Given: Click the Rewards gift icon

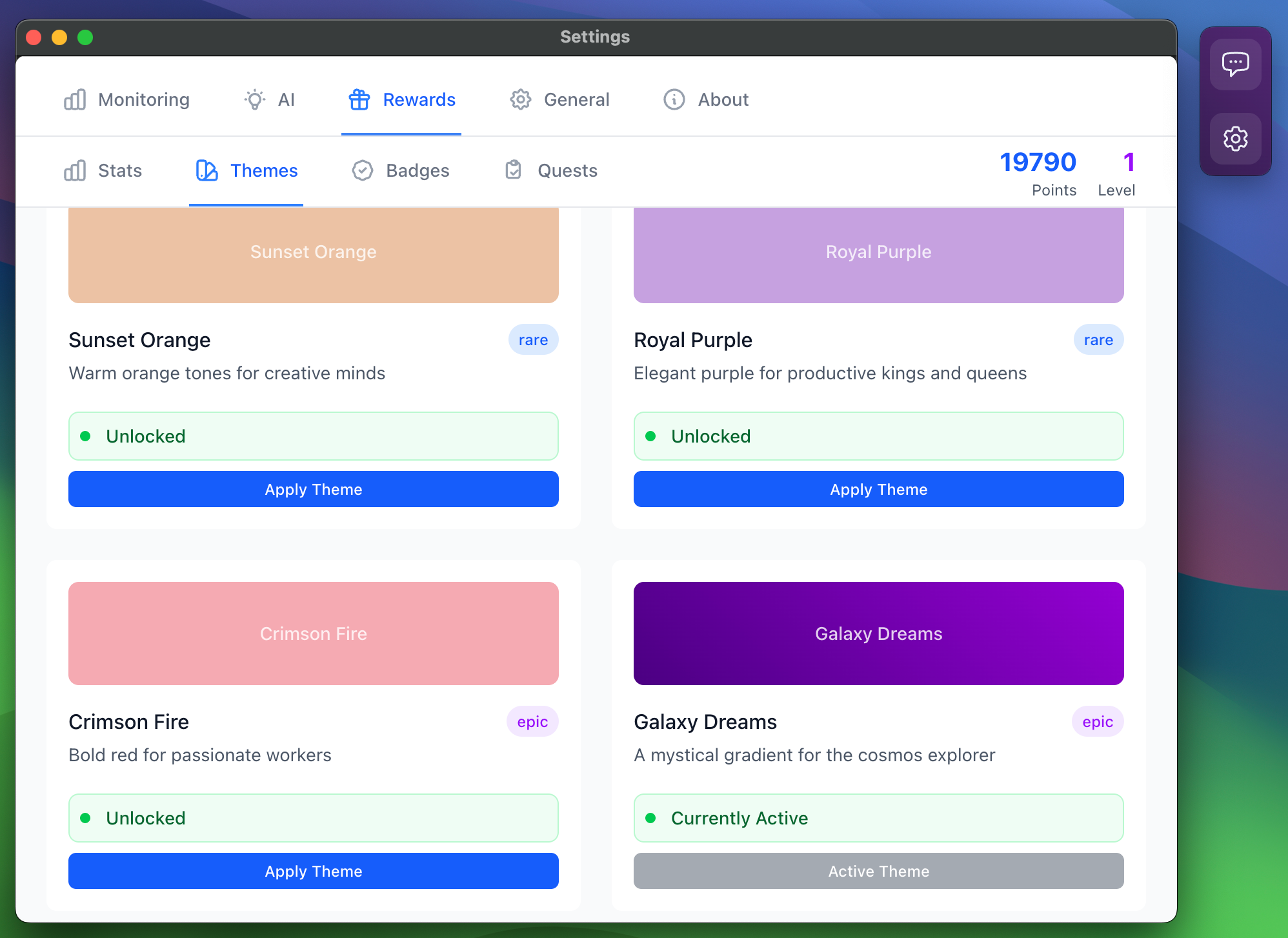Looking at the screenshot, I should pos(359,99).
